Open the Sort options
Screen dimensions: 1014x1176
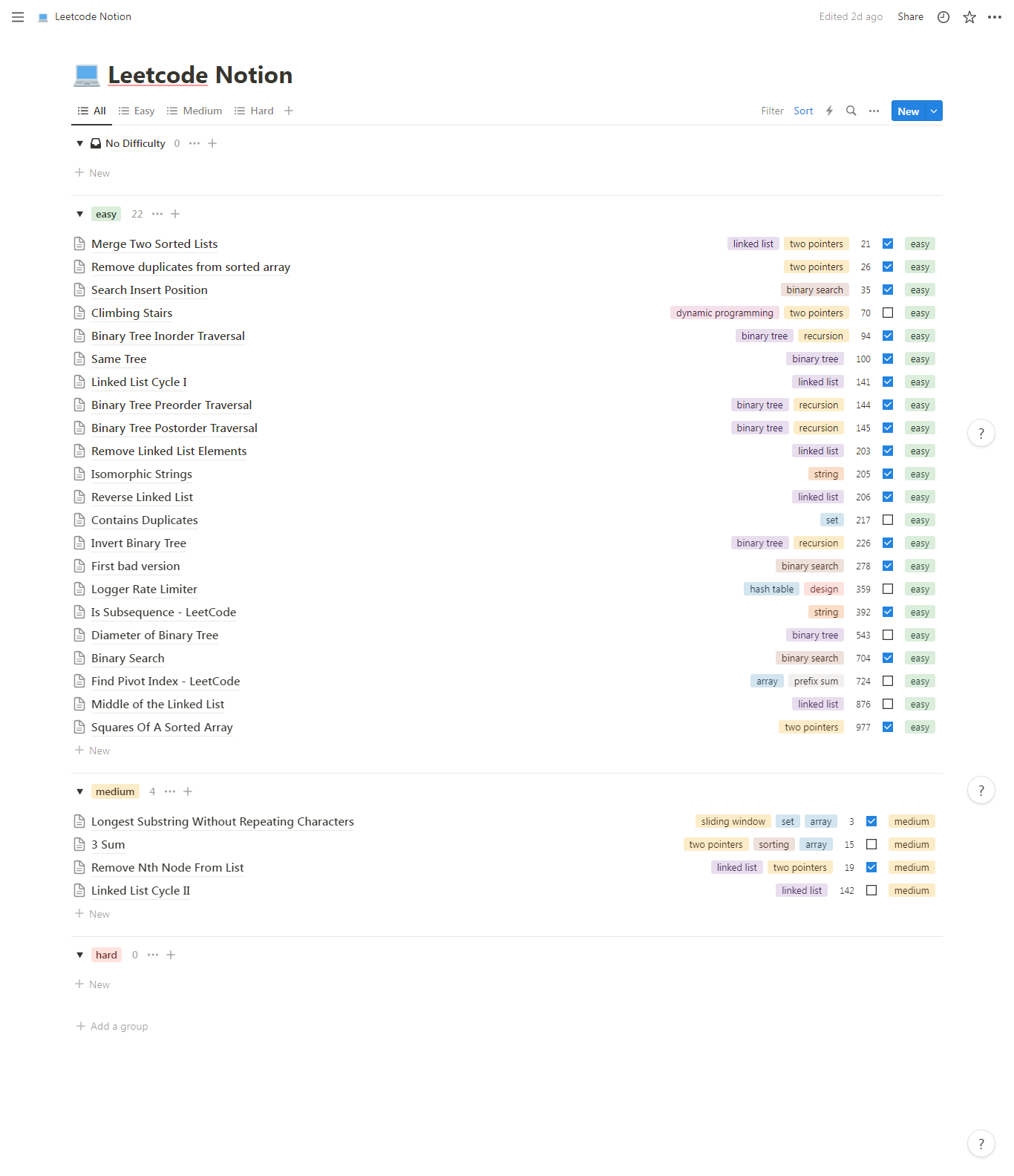(803, 111)
